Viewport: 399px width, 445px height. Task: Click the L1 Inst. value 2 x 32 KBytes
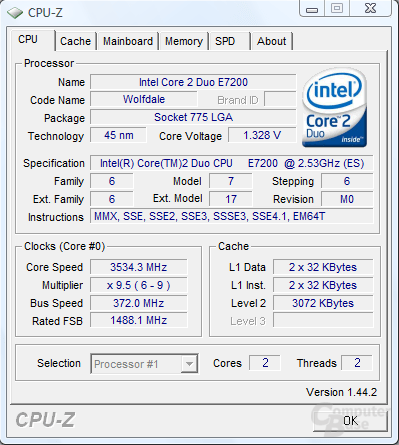point(323,285)
